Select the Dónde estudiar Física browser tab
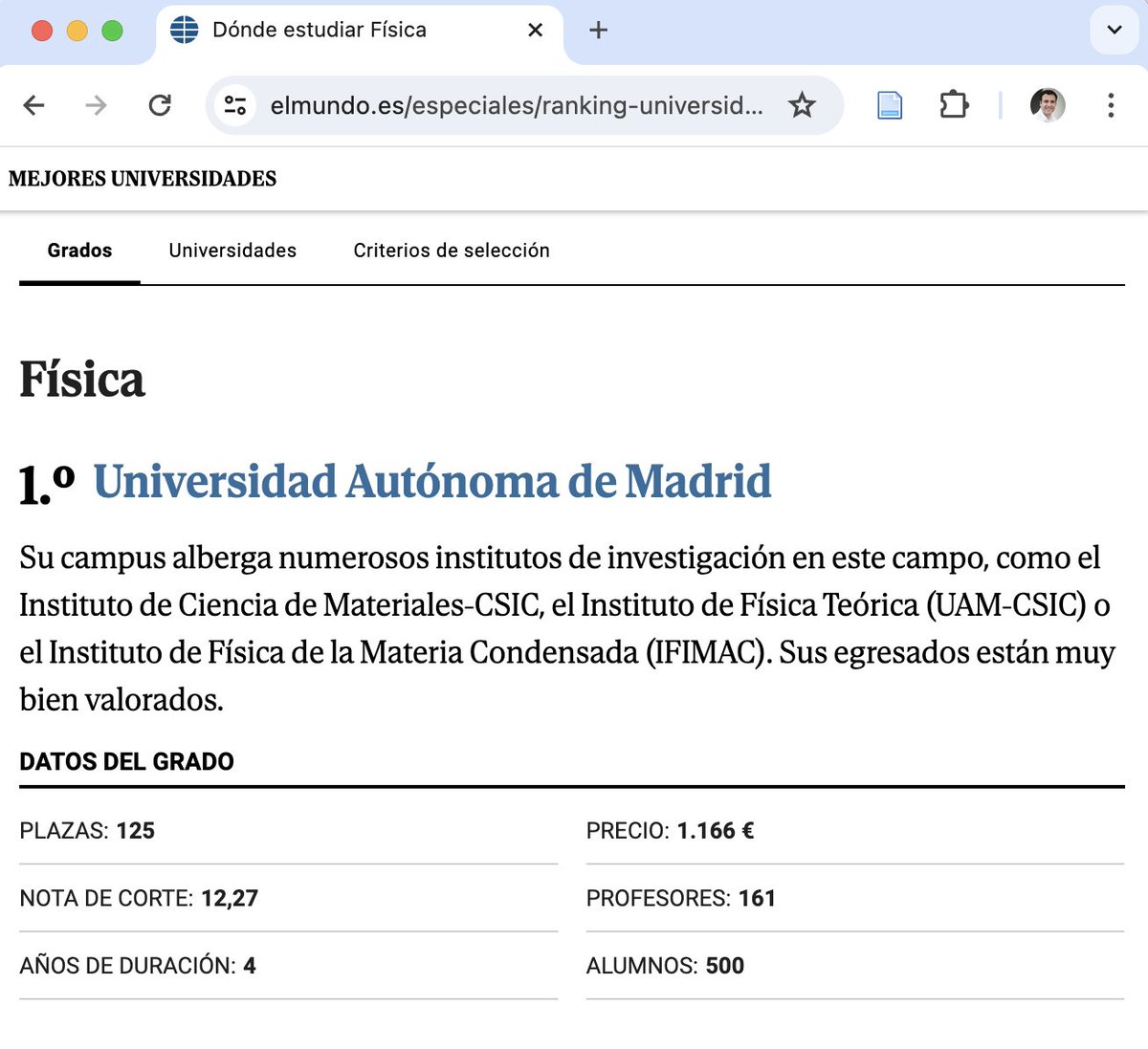 pos(359,30)
